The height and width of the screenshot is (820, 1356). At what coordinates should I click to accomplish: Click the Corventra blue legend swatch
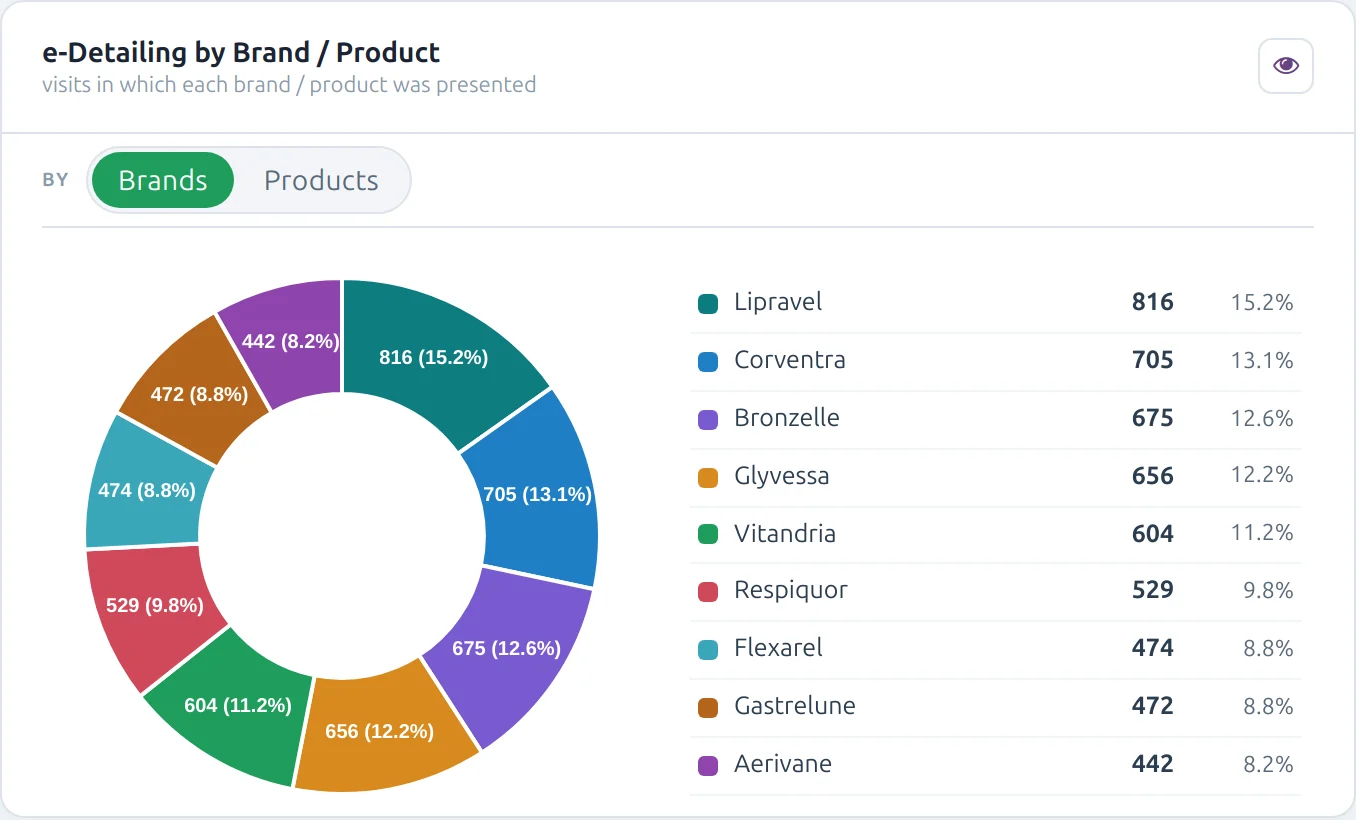[708, 361]
